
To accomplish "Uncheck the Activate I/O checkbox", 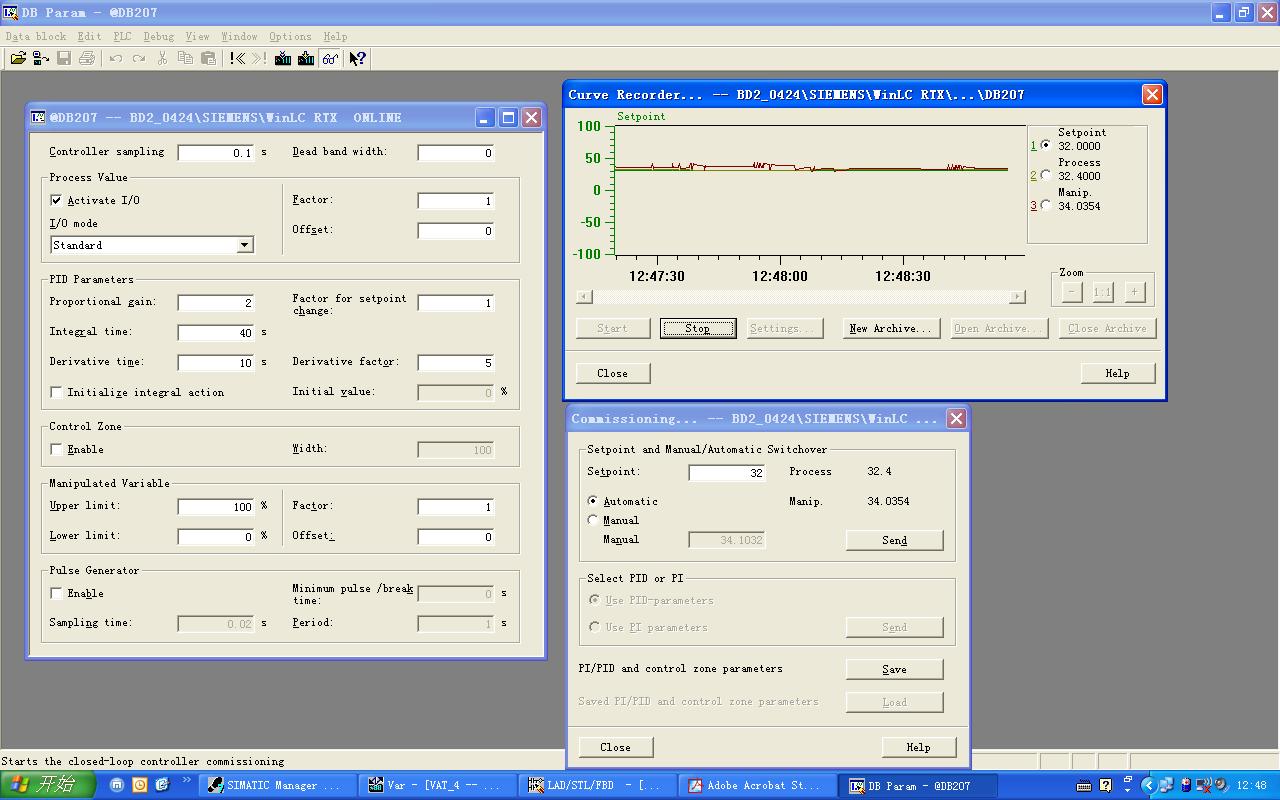I will tap(56, 200).
